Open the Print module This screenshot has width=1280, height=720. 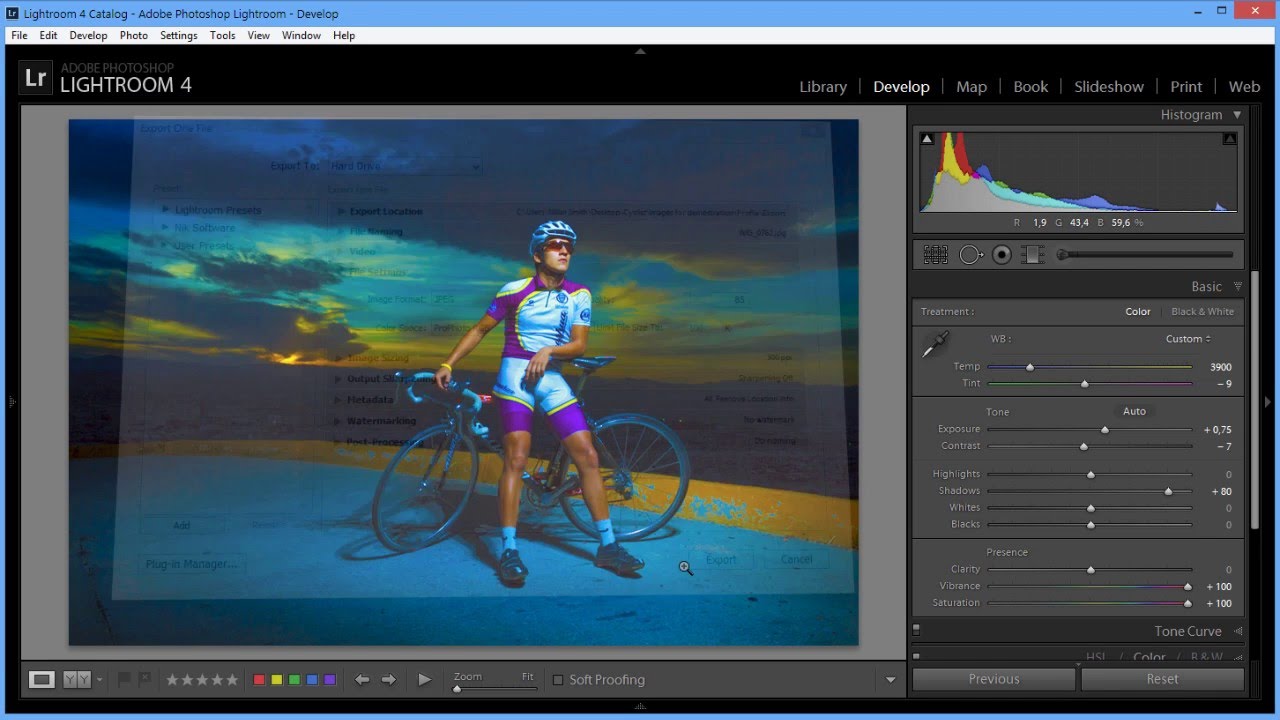click(x=1186, y=87)
